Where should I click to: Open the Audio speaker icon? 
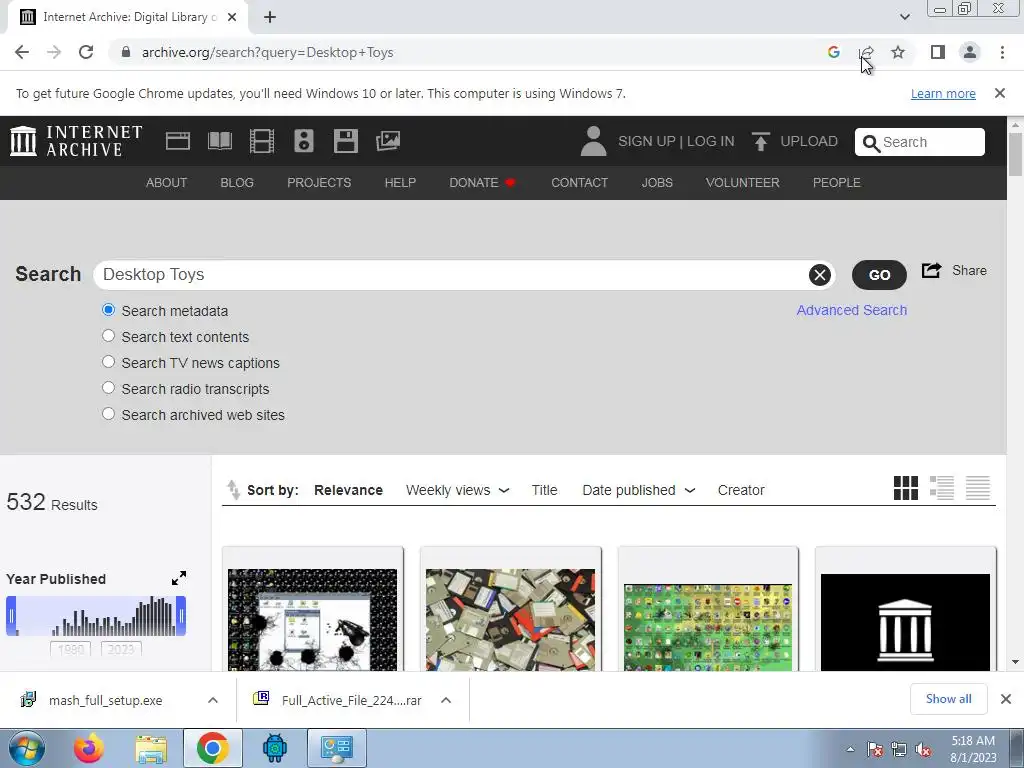pyautogui.click(x=304, y=141)
